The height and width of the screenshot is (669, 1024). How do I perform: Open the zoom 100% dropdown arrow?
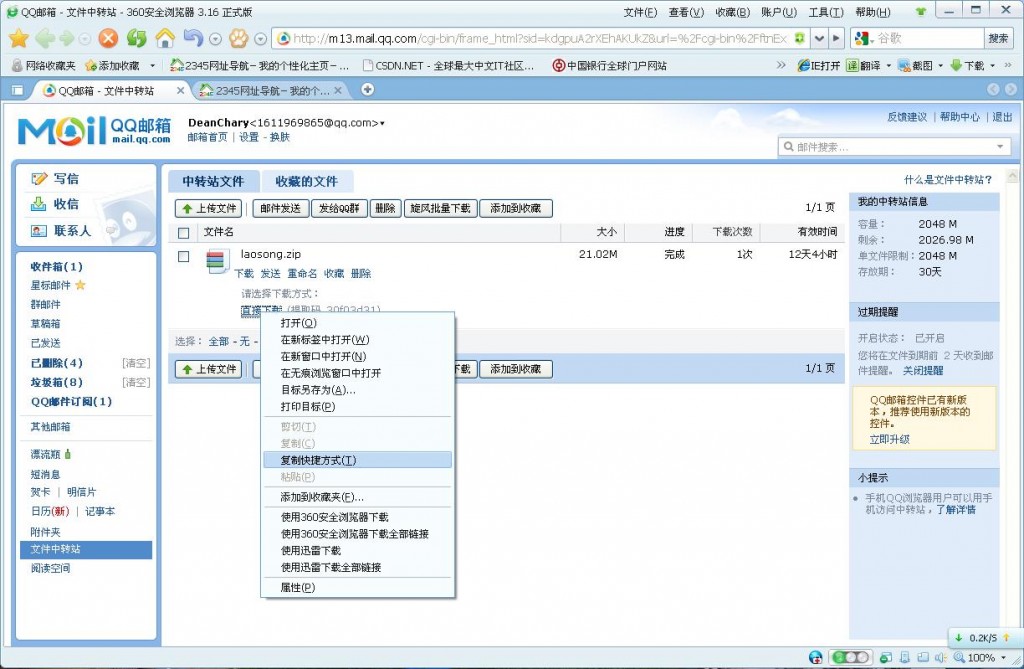pyautogui.click(x=1003, y=657)
